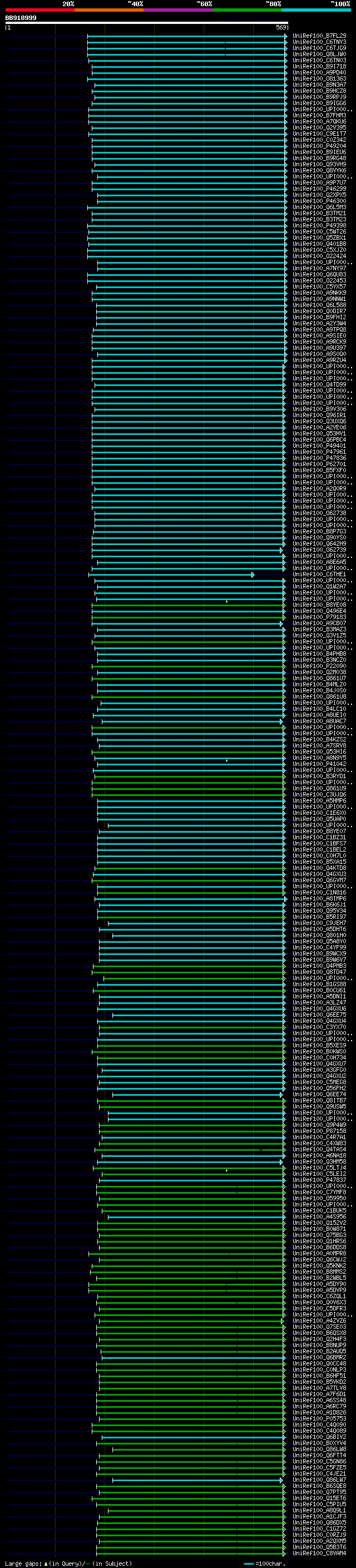Screen dimensions: 356x1568
Task: Select hit label UniRef100_B3MAZ3
Action: pos(319,629)
